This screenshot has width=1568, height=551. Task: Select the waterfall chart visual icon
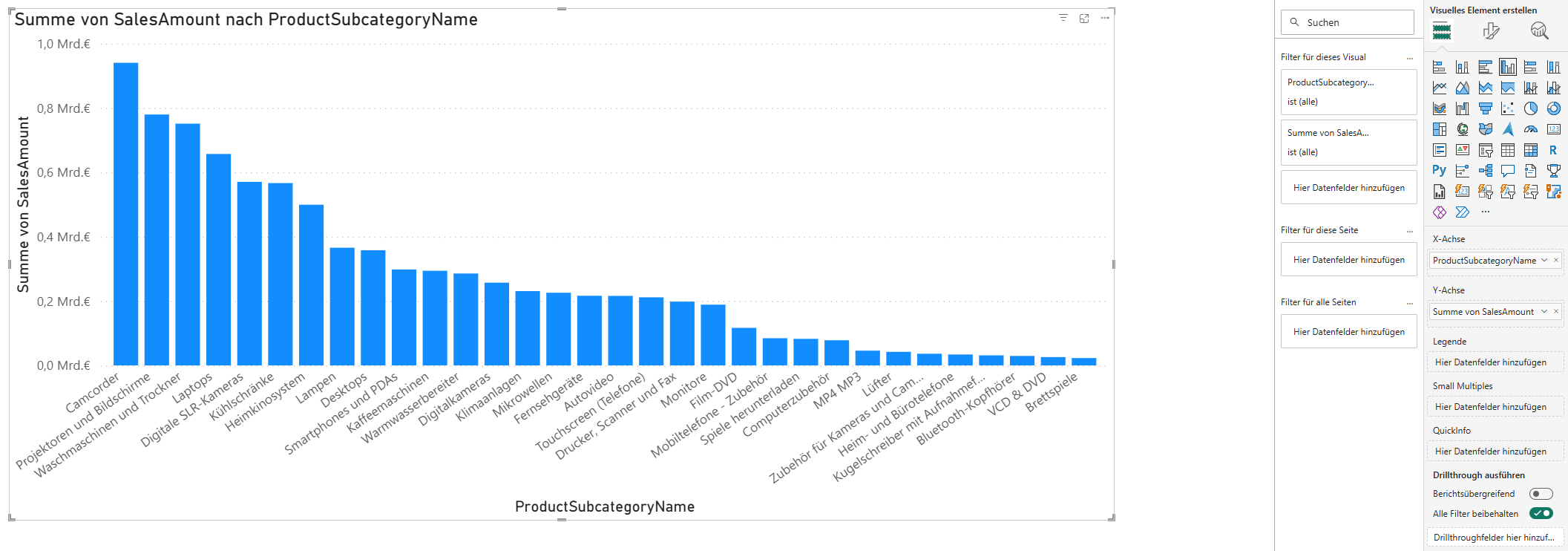tap(1462, 108)
